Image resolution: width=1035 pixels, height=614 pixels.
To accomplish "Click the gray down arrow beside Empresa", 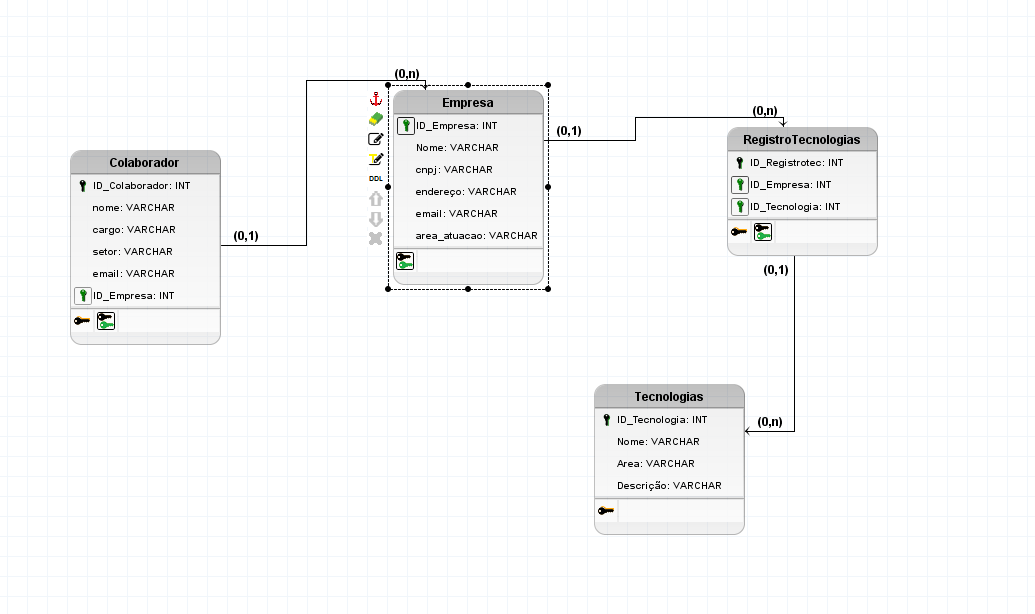I will pos(376,219).
